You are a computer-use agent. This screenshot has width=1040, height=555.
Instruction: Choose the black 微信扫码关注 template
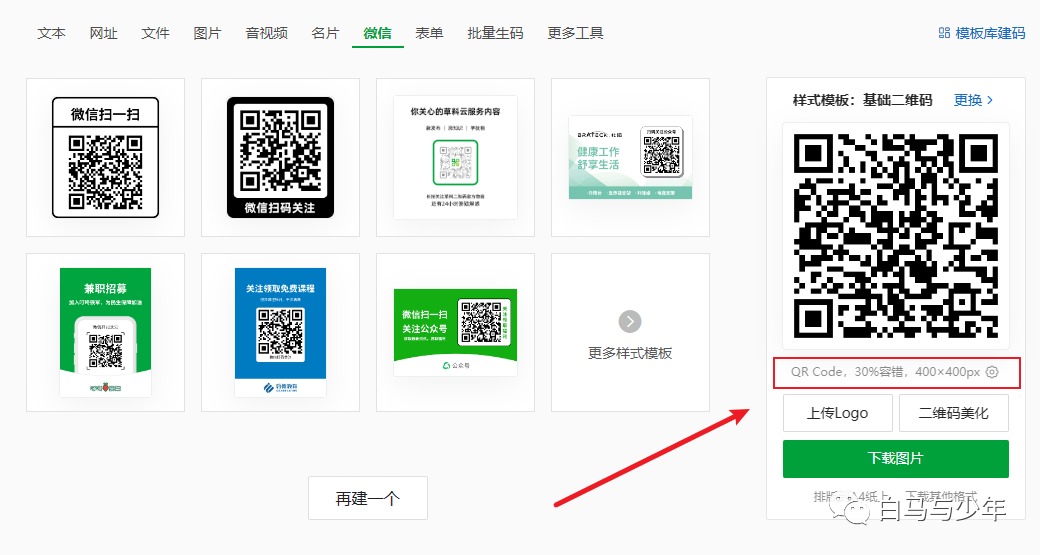point(281,157)
